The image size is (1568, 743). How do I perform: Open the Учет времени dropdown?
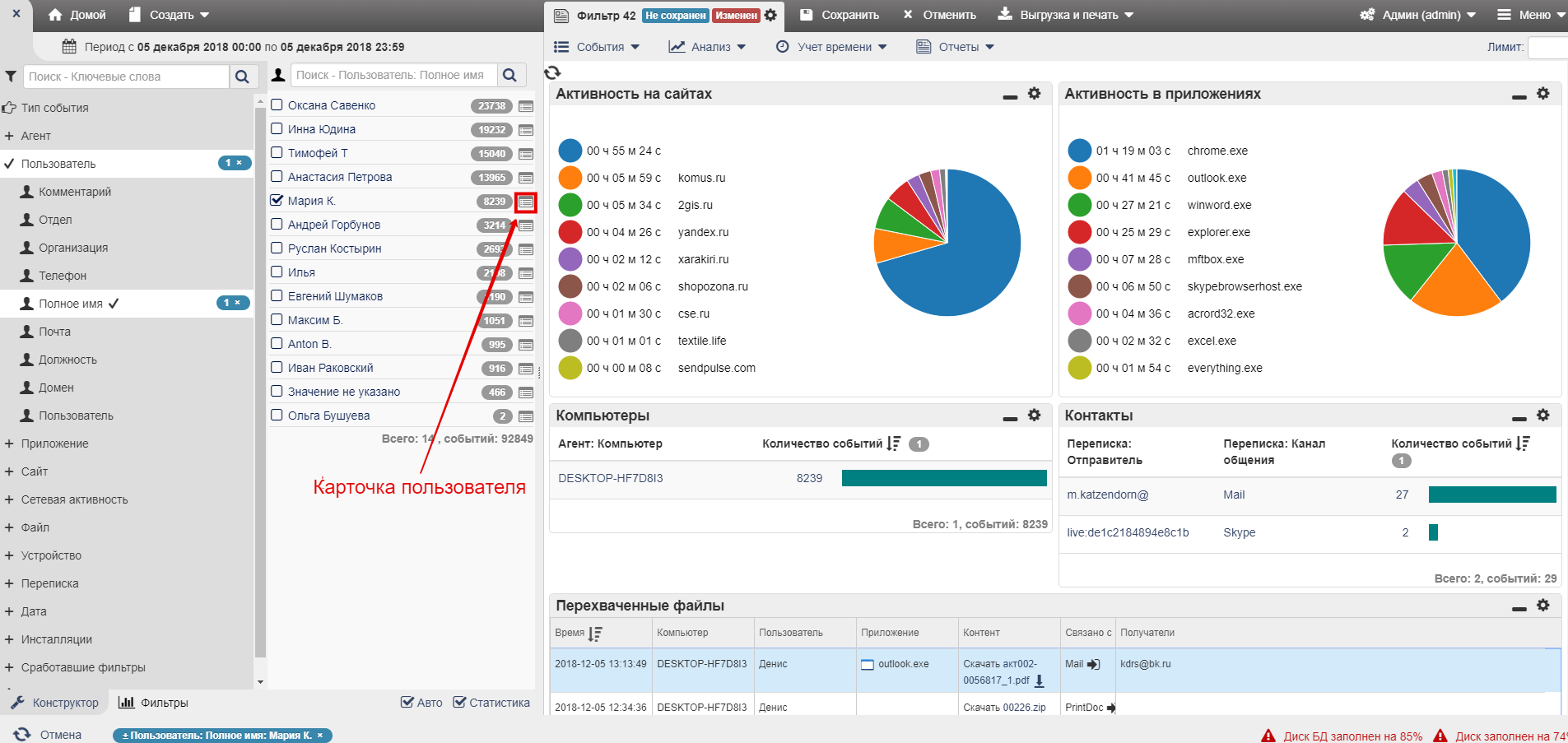point(832,47)
